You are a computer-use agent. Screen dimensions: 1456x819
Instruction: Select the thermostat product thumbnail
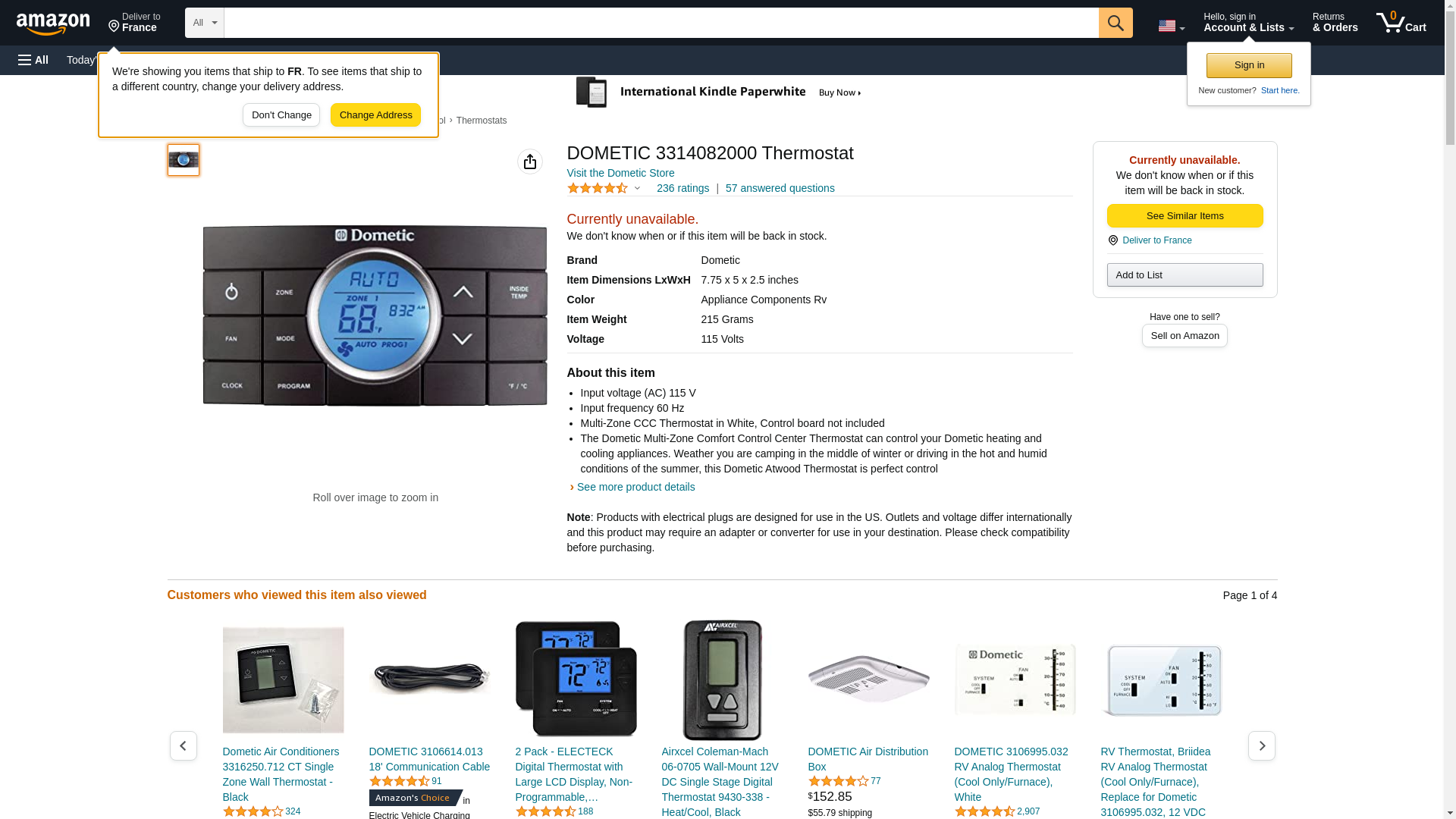184,160
